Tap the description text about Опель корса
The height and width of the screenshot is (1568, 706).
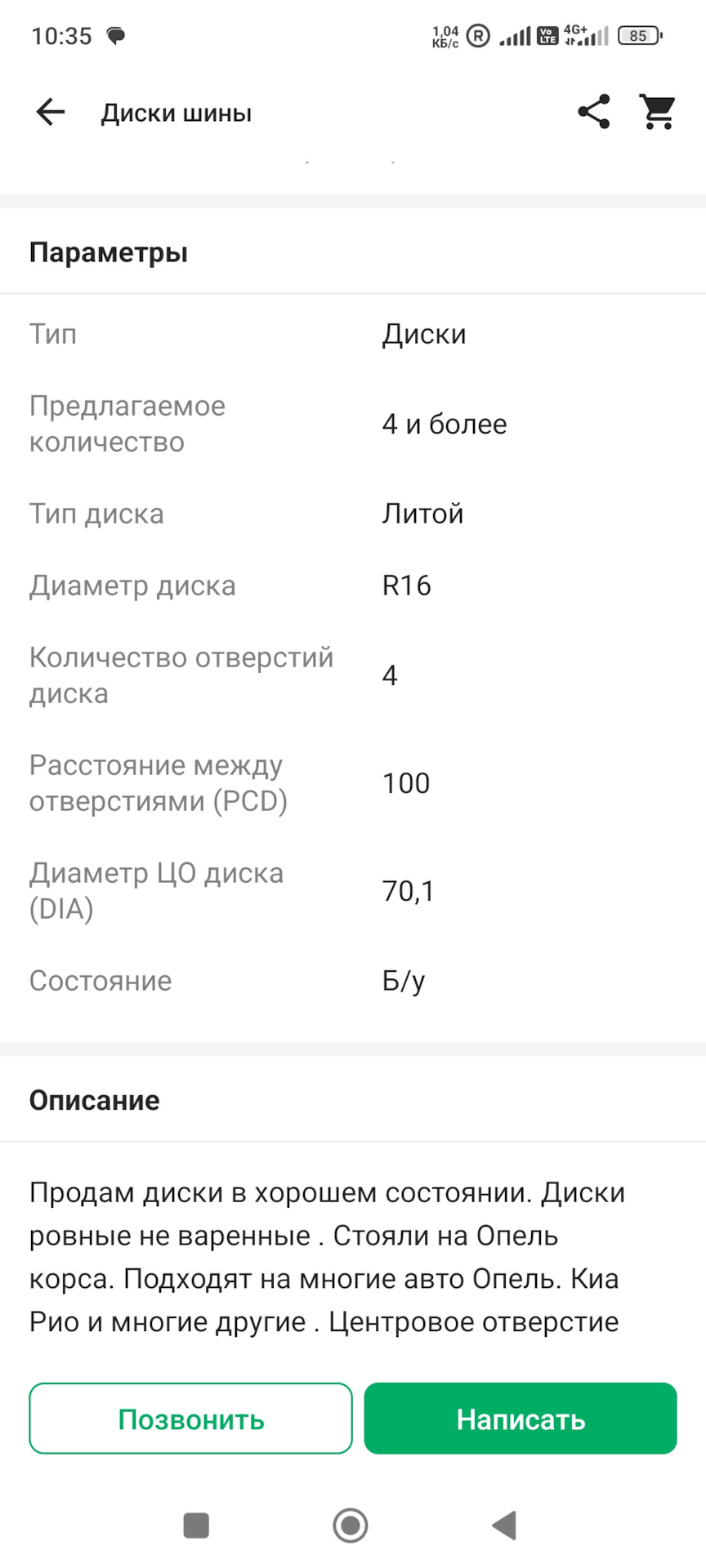point(327,1257)
